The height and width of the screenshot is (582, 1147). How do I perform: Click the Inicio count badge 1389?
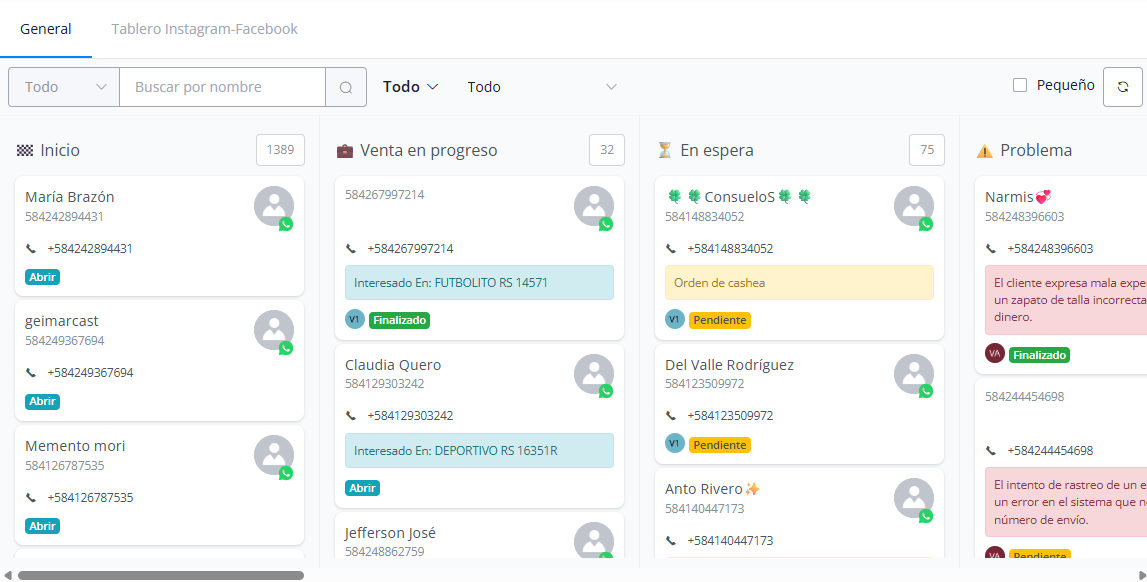coord(280,150)
